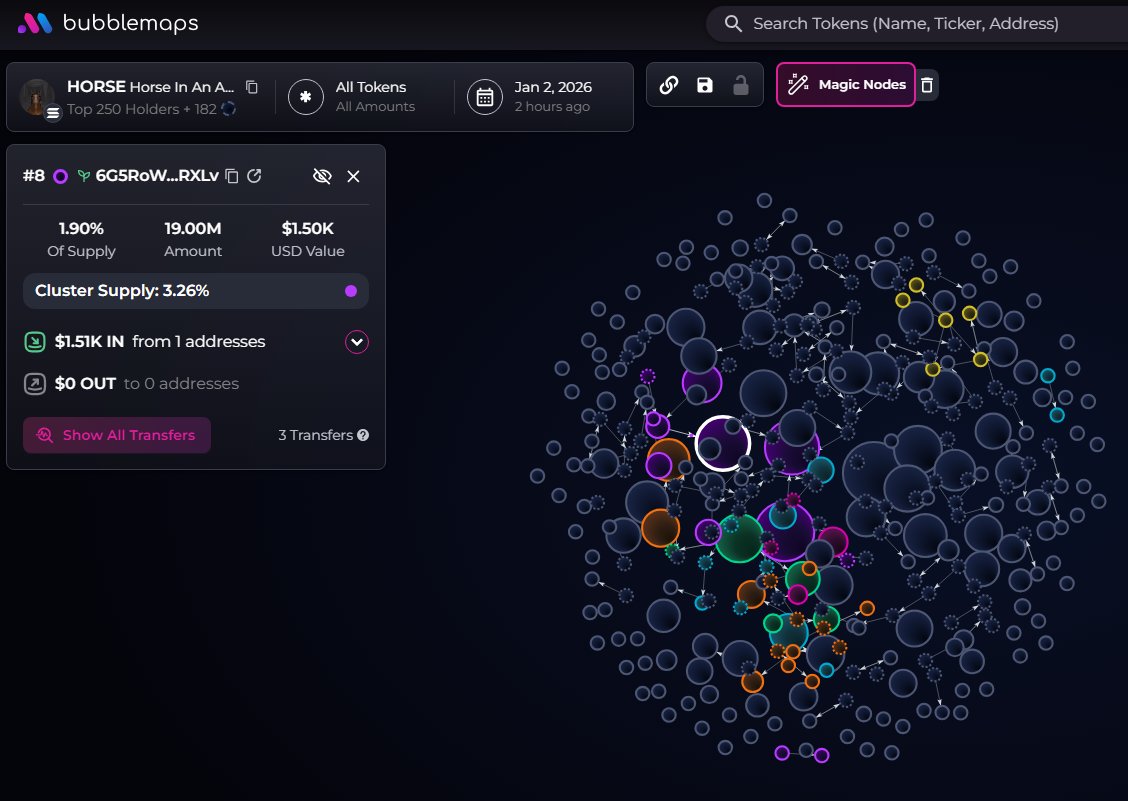
Task: Toggle Magic Nodes mode
Action: coord(846,85)
